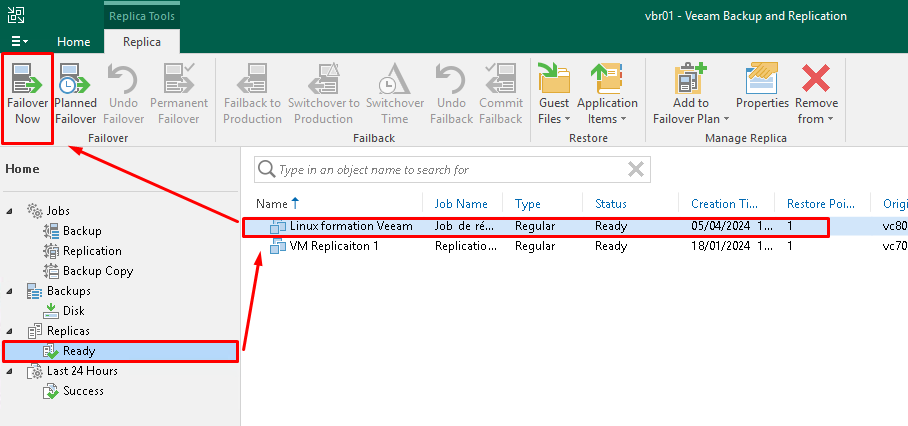Open Add to Failover Plan dropdown arrow
This screenshot has height=426, width=908.
pos(726,119)
